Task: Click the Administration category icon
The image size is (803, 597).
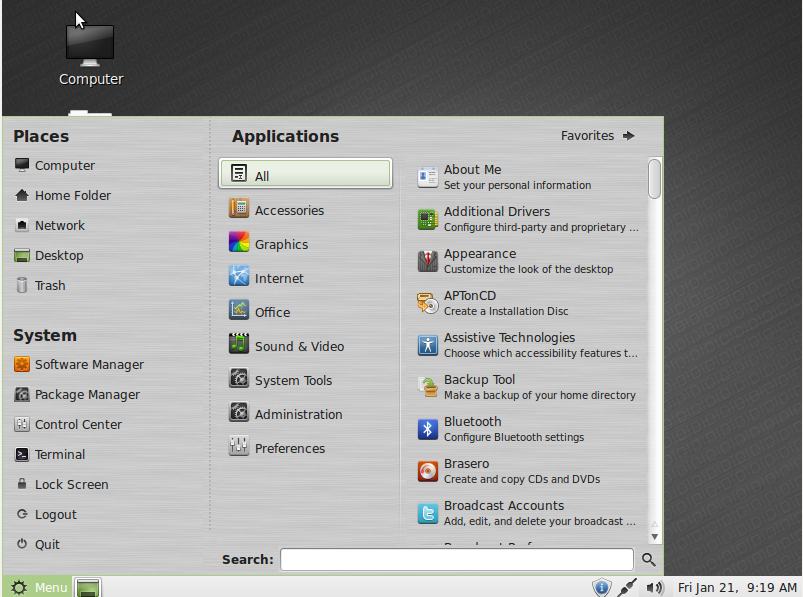Action: 239,412
